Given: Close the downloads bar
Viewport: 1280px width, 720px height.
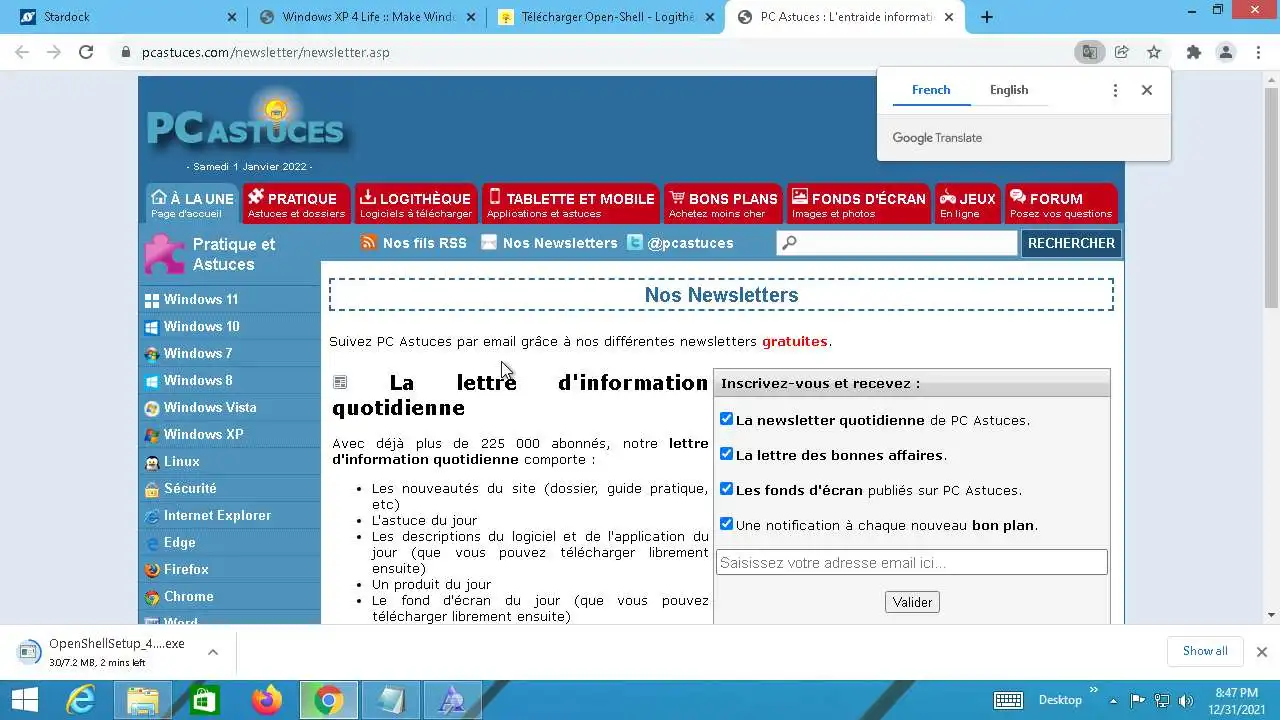Looking at the screenshot, I should (x=1261, y=652).
